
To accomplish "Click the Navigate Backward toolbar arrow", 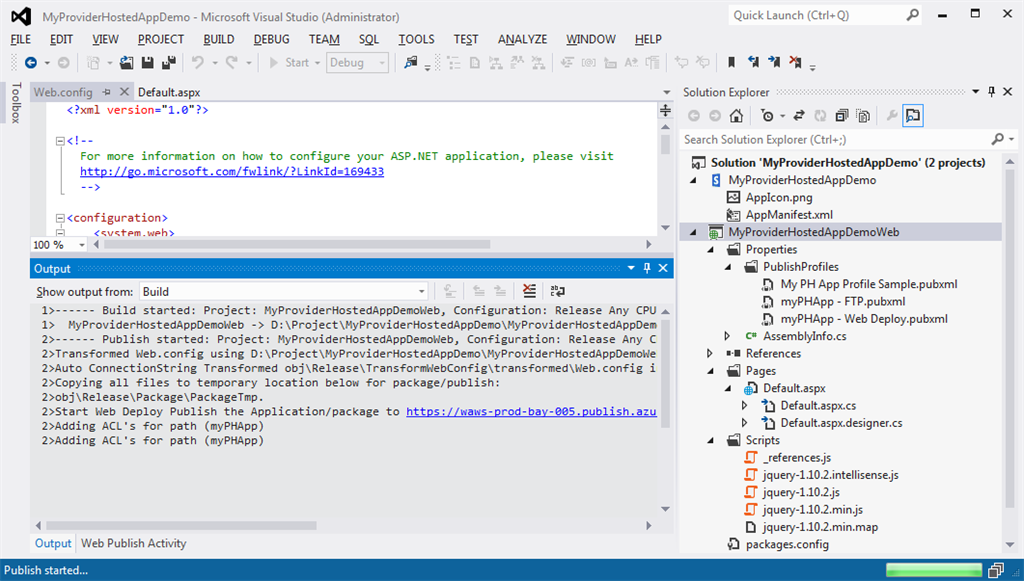I will click(x=30, y=63).
